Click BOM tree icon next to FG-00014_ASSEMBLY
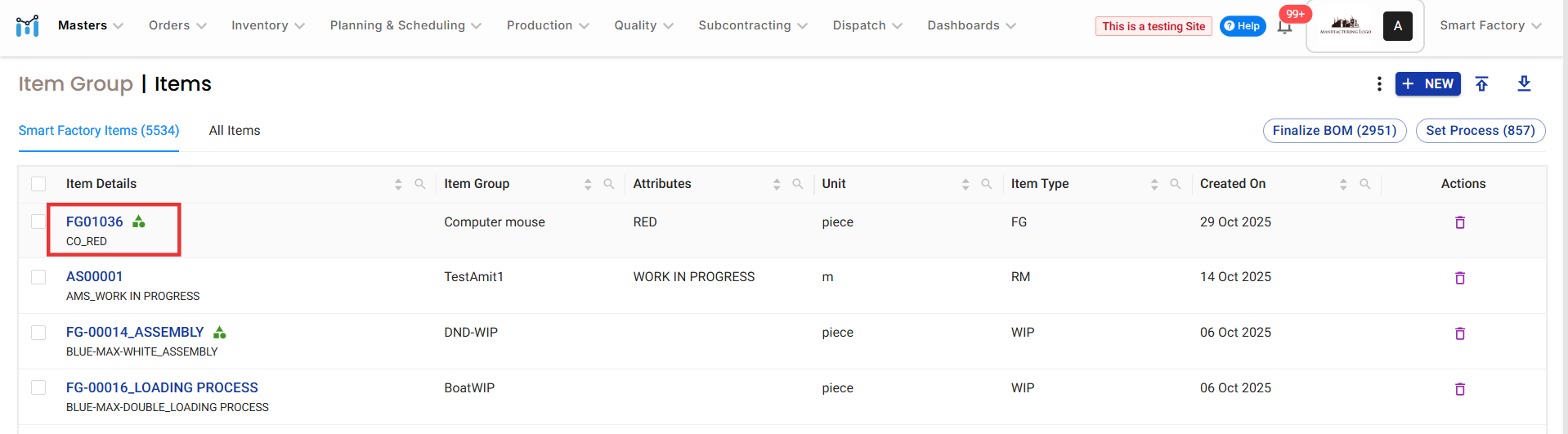 220,333
